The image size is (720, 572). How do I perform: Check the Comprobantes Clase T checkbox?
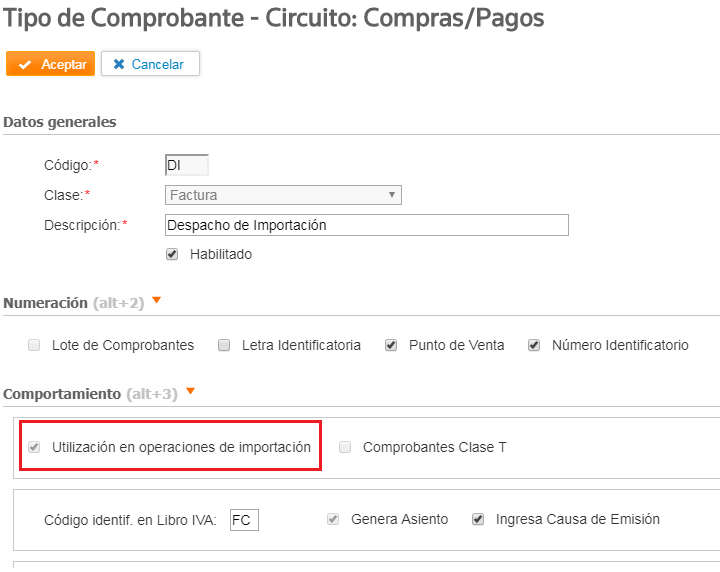tap(345, 447)
